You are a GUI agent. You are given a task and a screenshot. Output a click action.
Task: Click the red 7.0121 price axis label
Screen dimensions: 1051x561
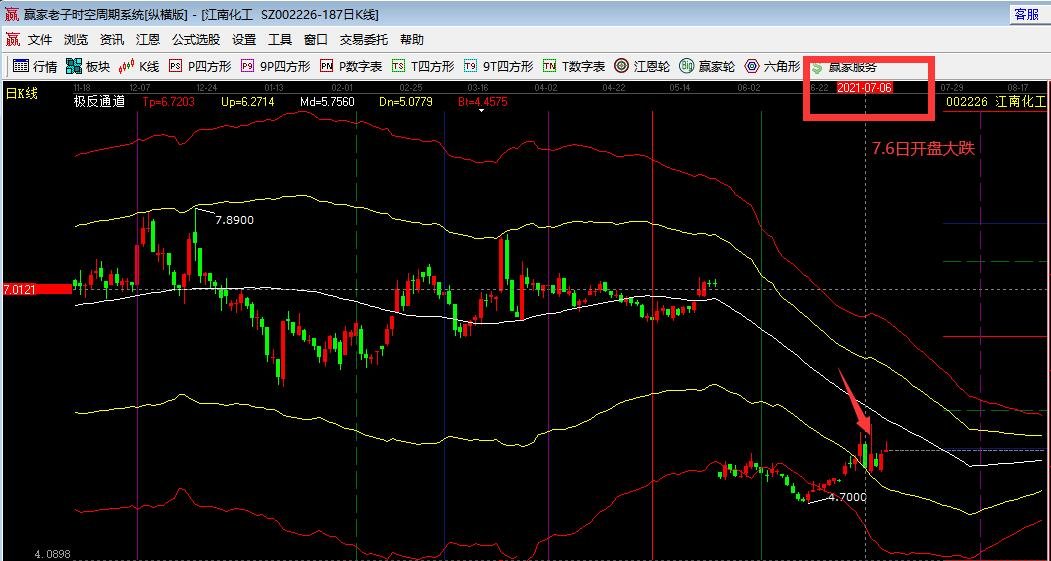[x=38, y=289]
